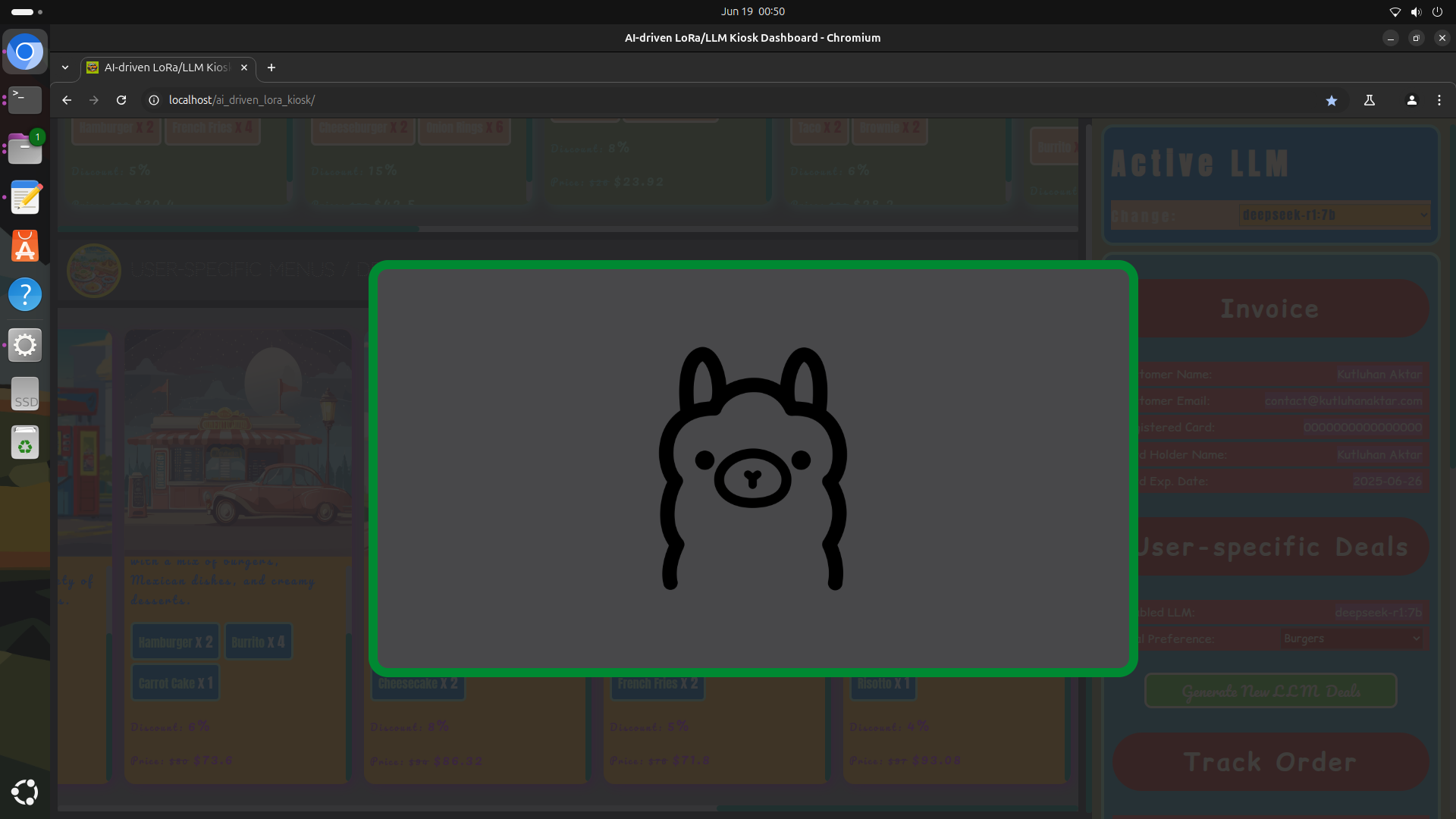The image size is (1456, 819).
Task: Open Chromium labs flask icon
Action: 1370,100
